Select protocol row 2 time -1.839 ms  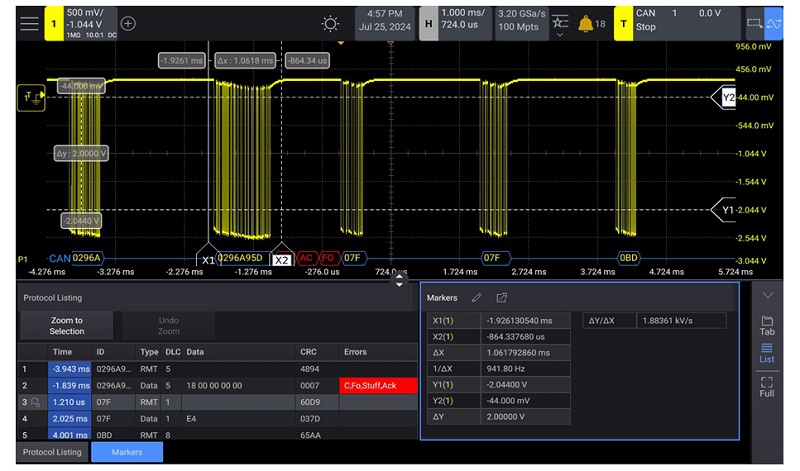click(70, 385)
